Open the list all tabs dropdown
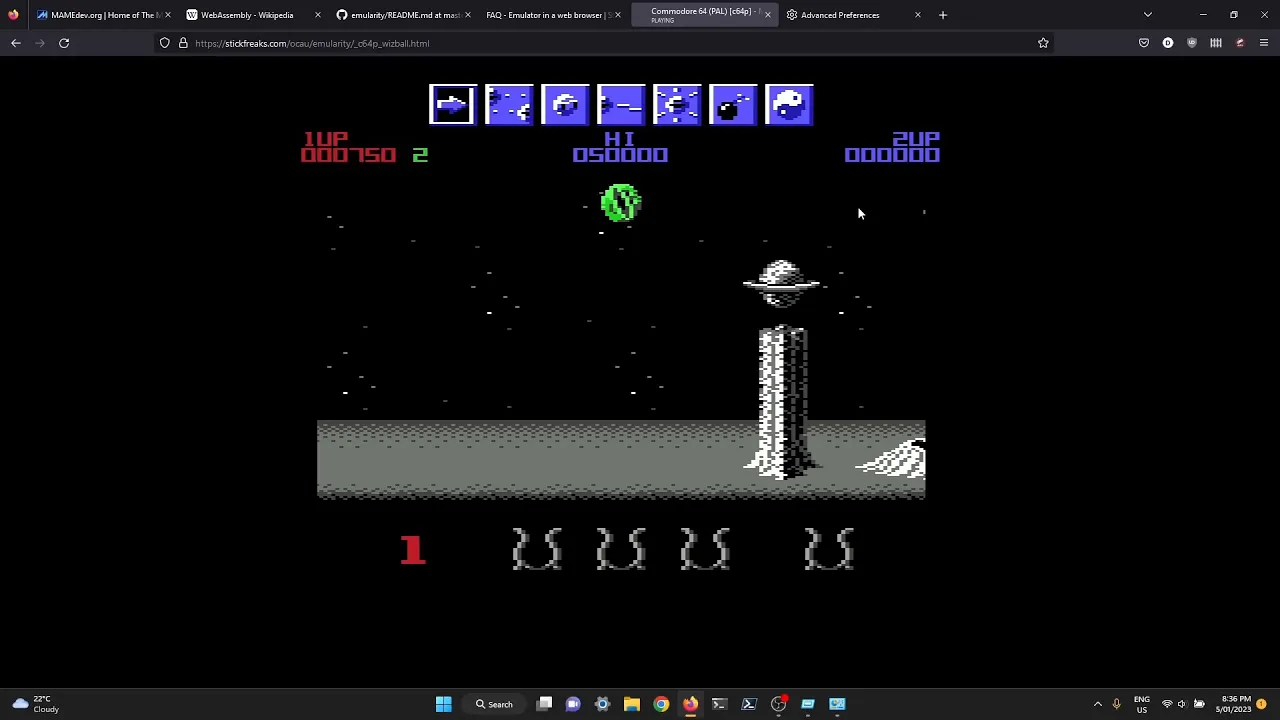1280x720 pixels. point(1148,15)
